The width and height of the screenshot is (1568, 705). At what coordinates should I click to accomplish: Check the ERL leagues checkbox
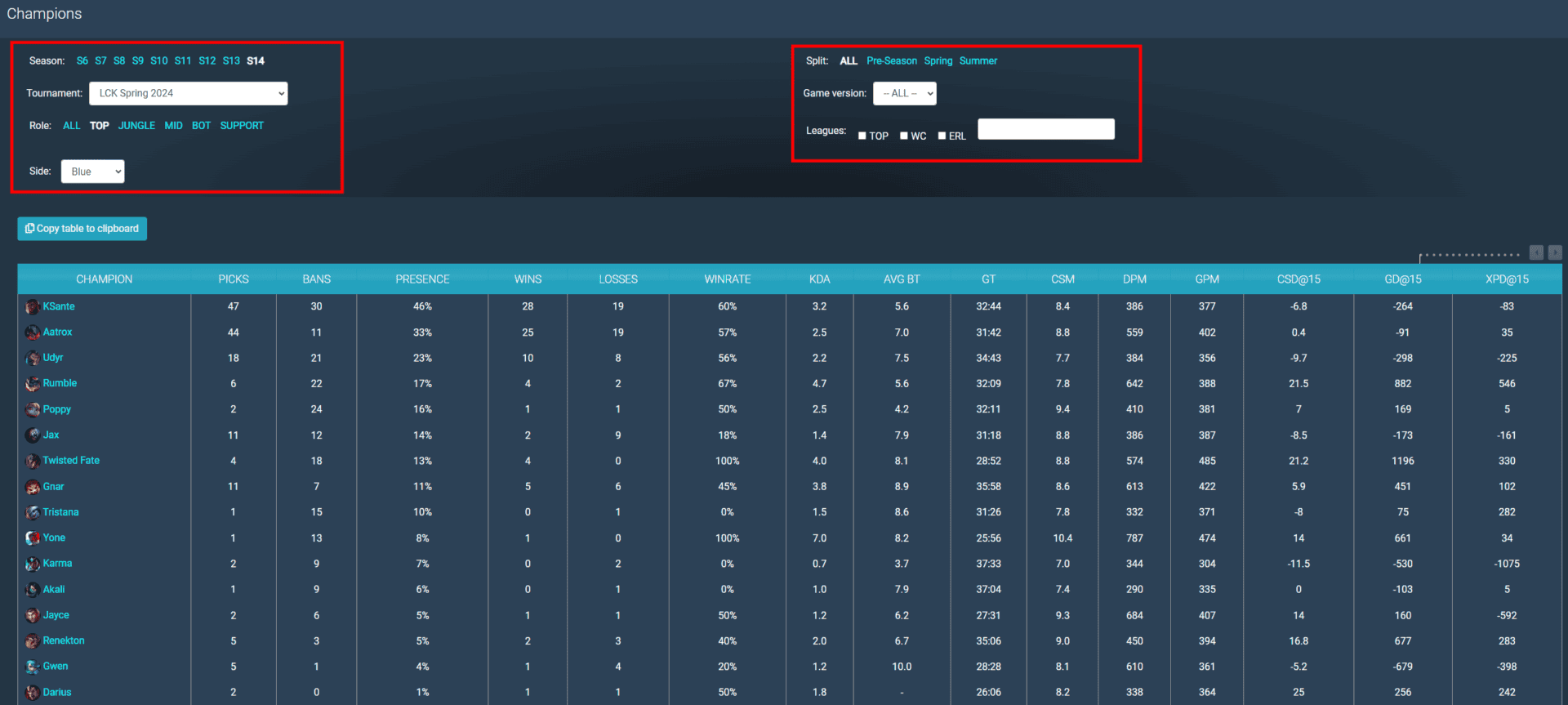tap(942, 136)
